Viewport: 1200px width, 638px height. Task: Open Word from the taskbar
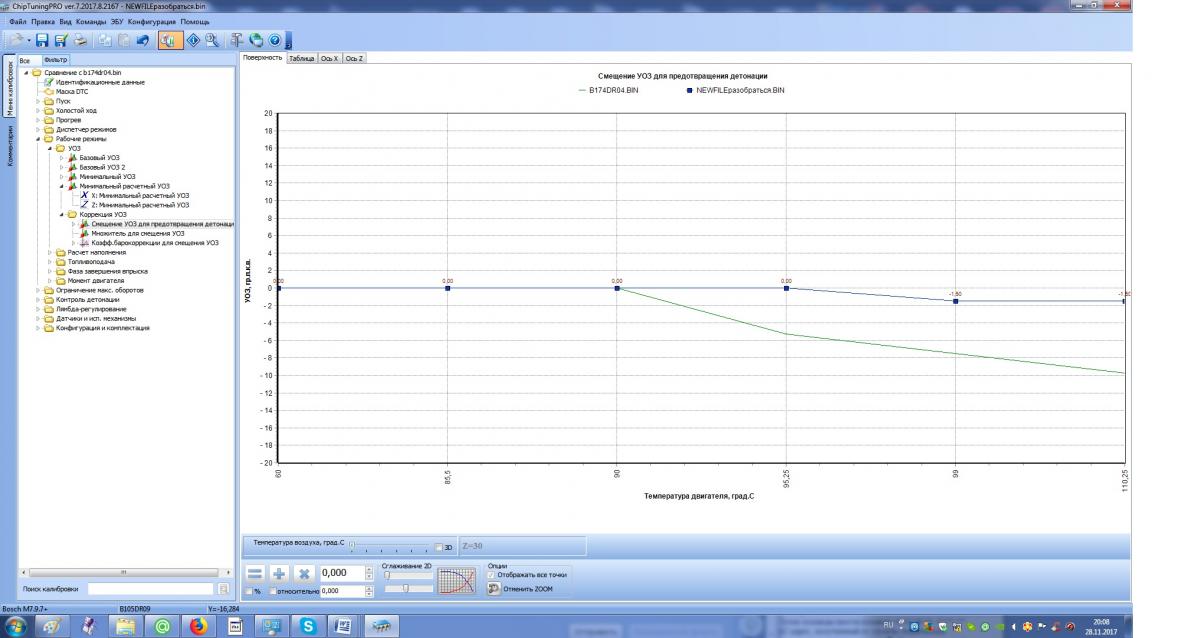coord(342,626)
